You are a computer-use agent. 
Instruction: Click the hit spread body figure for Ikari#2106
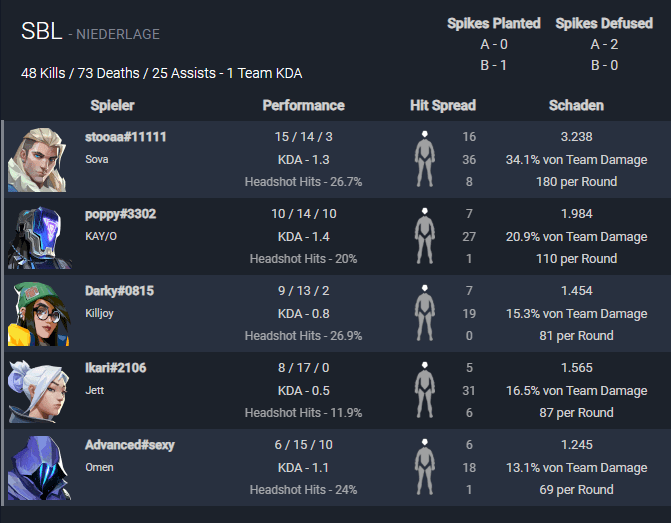[425, 390]
